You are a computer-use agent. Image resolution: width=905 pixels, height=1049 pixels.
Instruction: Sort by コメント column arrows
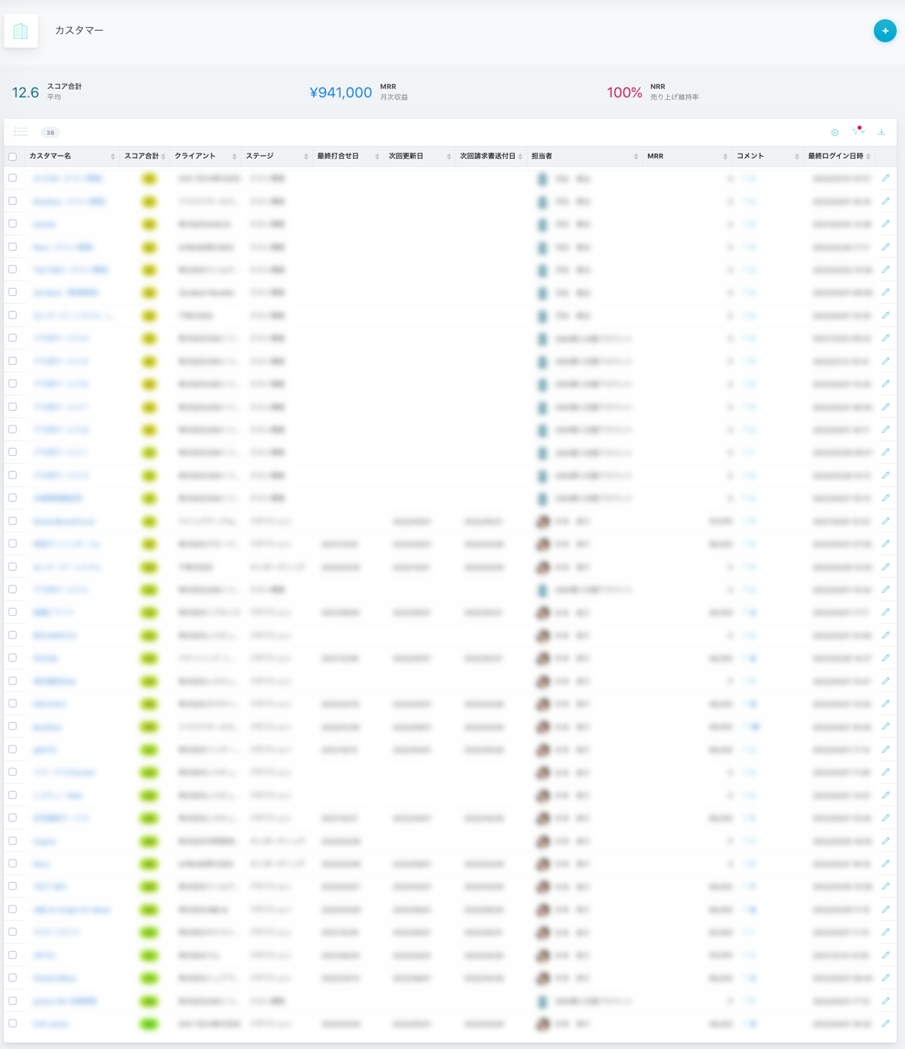click(x=797, y=157)
